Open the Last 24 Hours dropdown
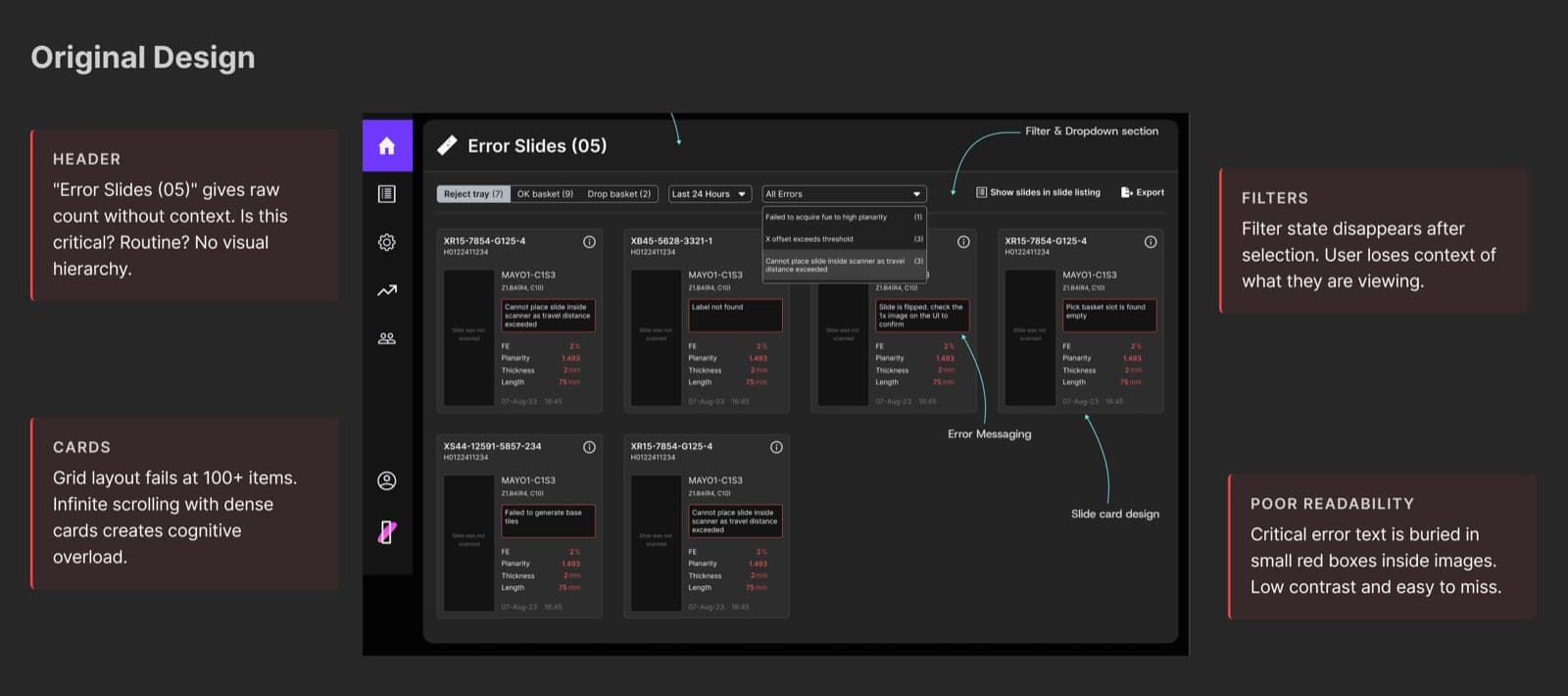 710,194
